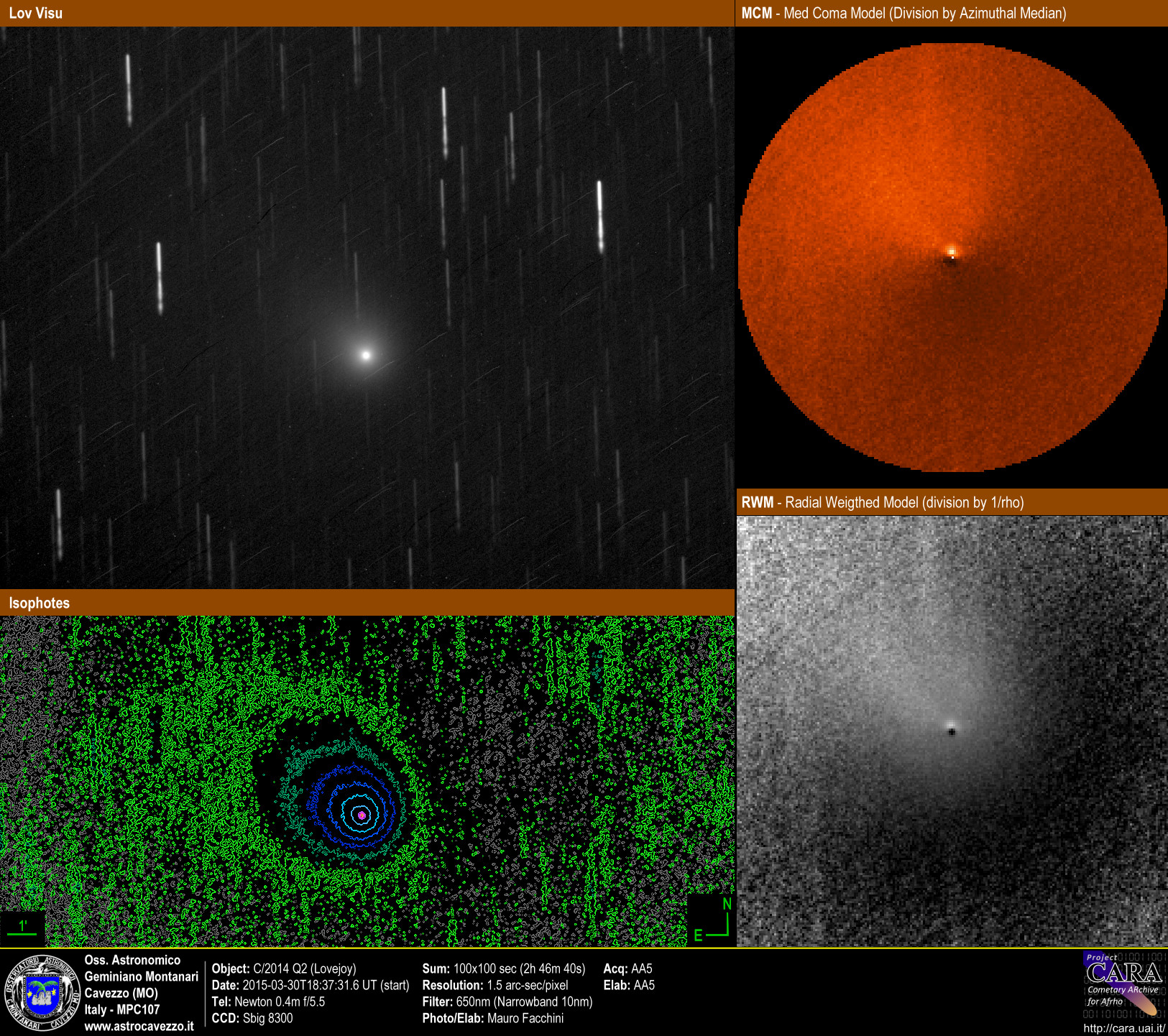Select the Isophotes panel header
Viewport: 1168px width, 1036px height.
[40, 603]
